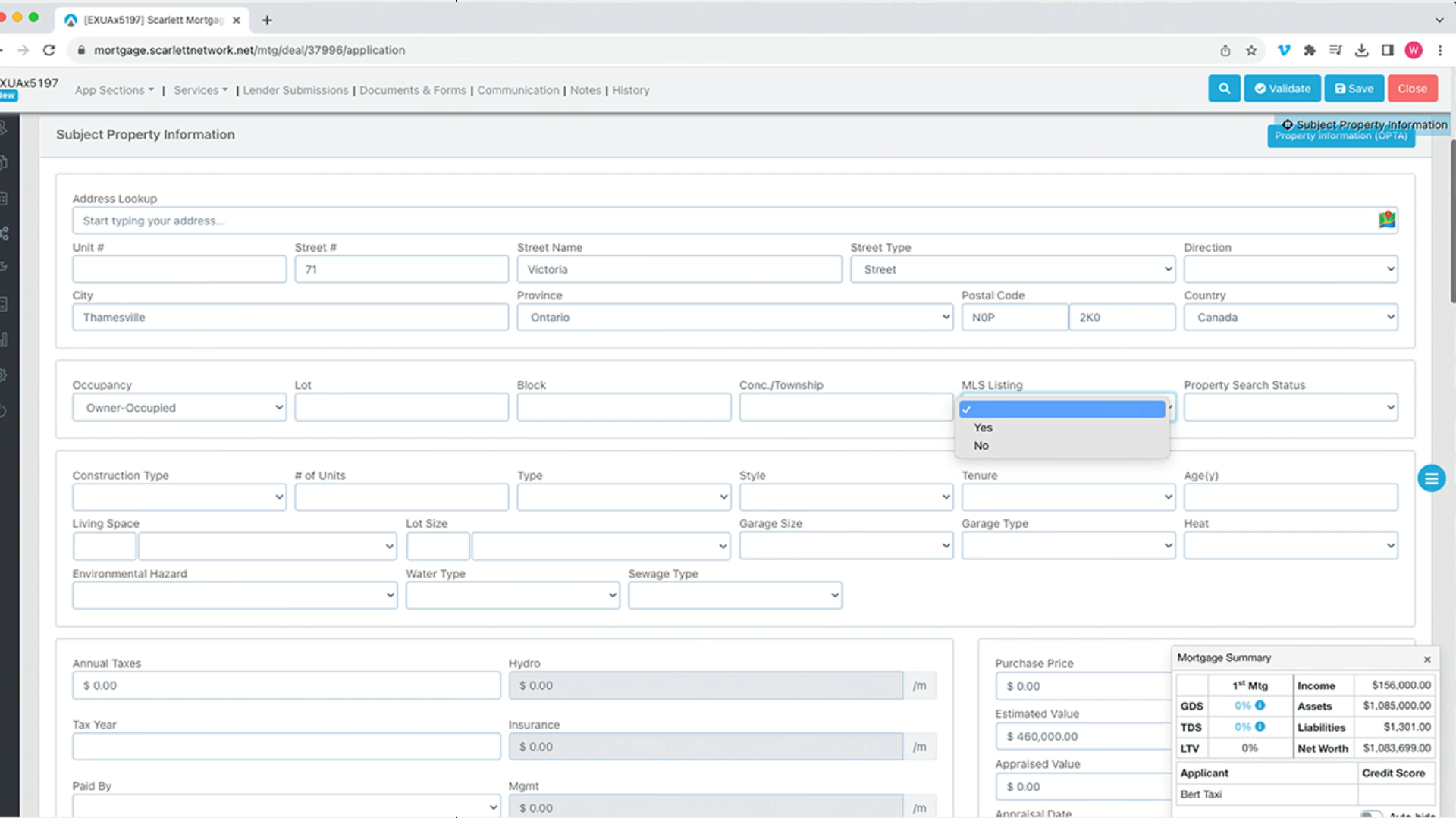Go to Lender Submissions
The height and width of the screenshot is (818, 1456).
pos(295,90)
